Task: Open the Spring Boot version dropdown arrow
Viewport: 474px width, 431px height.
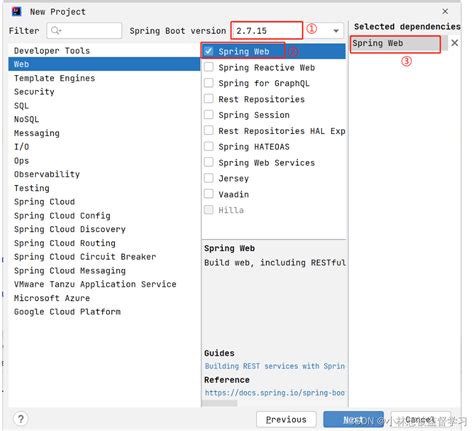Action: pyautogui.click(x=336, y=31)
